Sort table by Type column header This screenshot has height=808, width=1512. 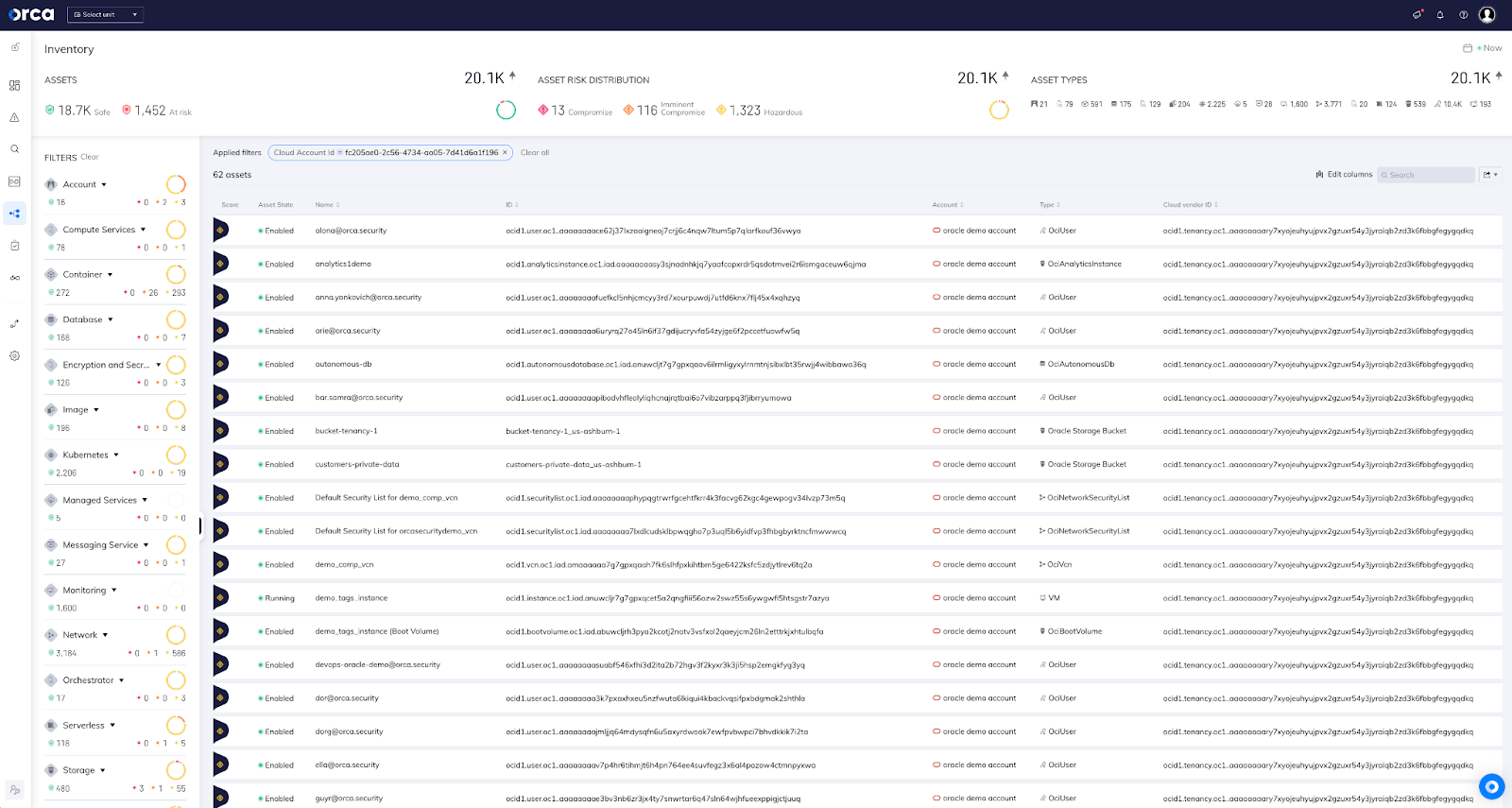coord(1050,205)
